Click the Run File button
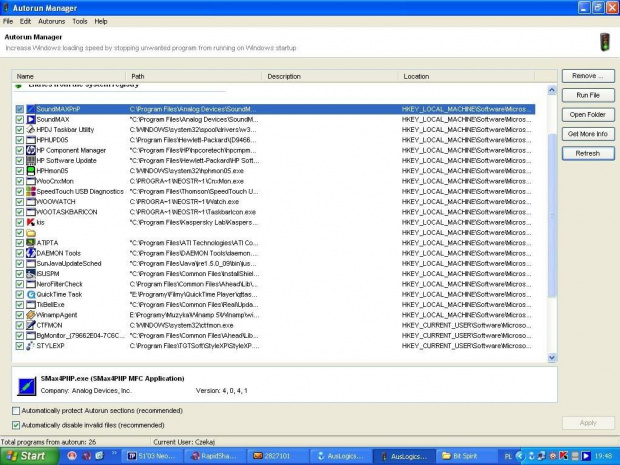The image size is (620, 465). 588,95
